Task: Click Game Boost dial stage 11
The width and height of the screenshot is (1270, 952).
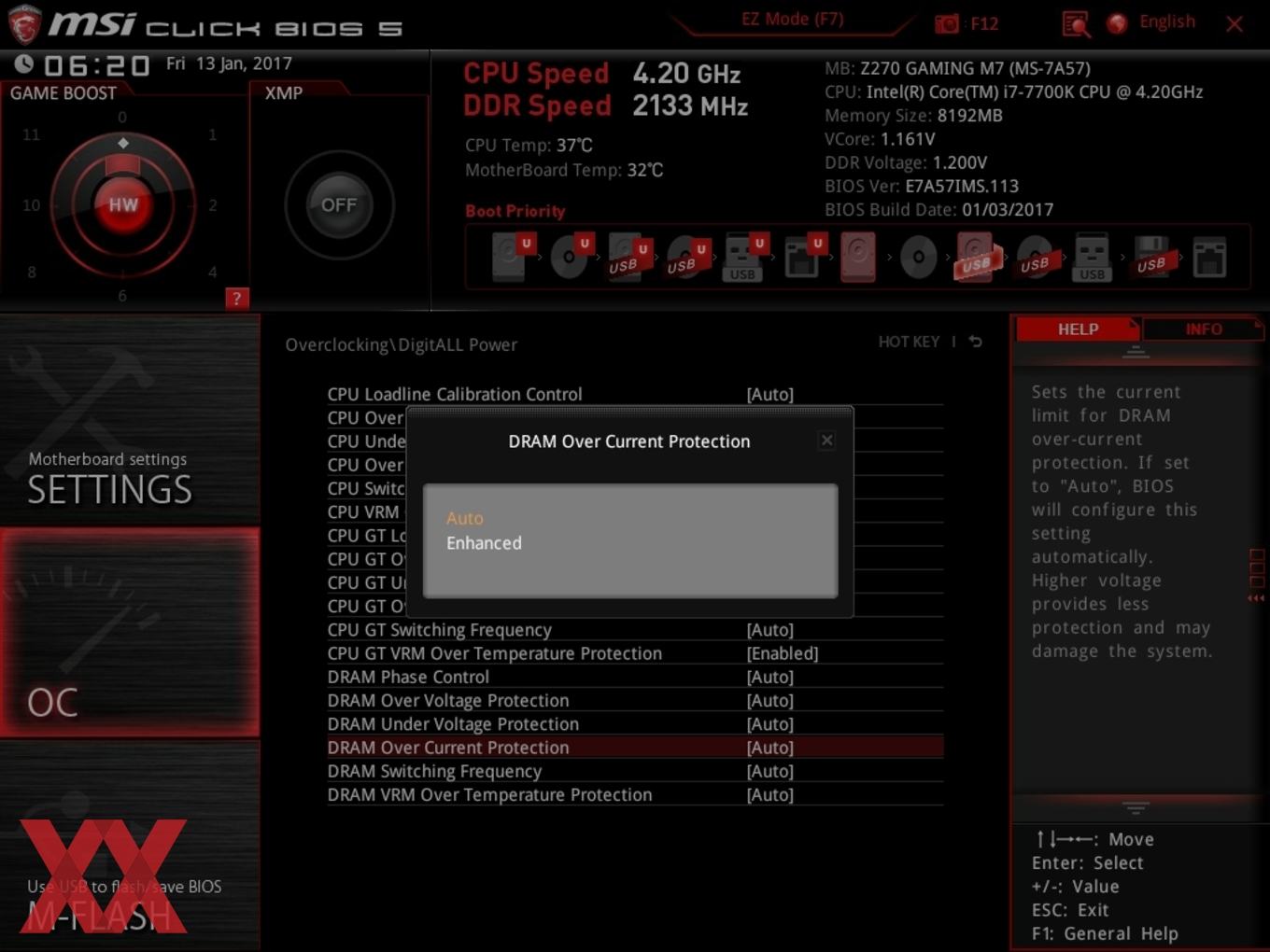Action: [31, 134]
